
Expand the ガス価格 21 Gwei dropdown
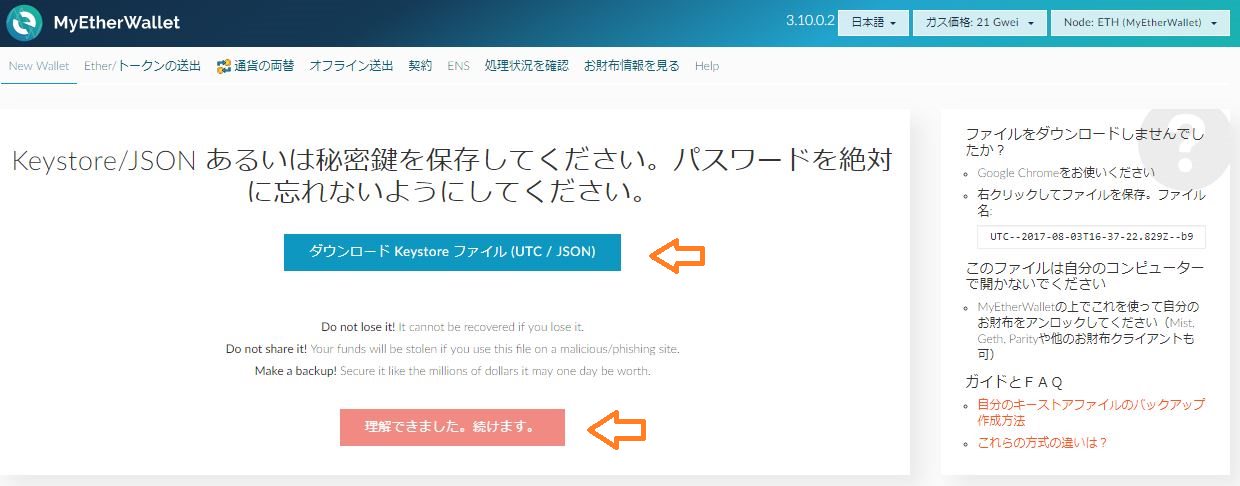click(978, 22)
